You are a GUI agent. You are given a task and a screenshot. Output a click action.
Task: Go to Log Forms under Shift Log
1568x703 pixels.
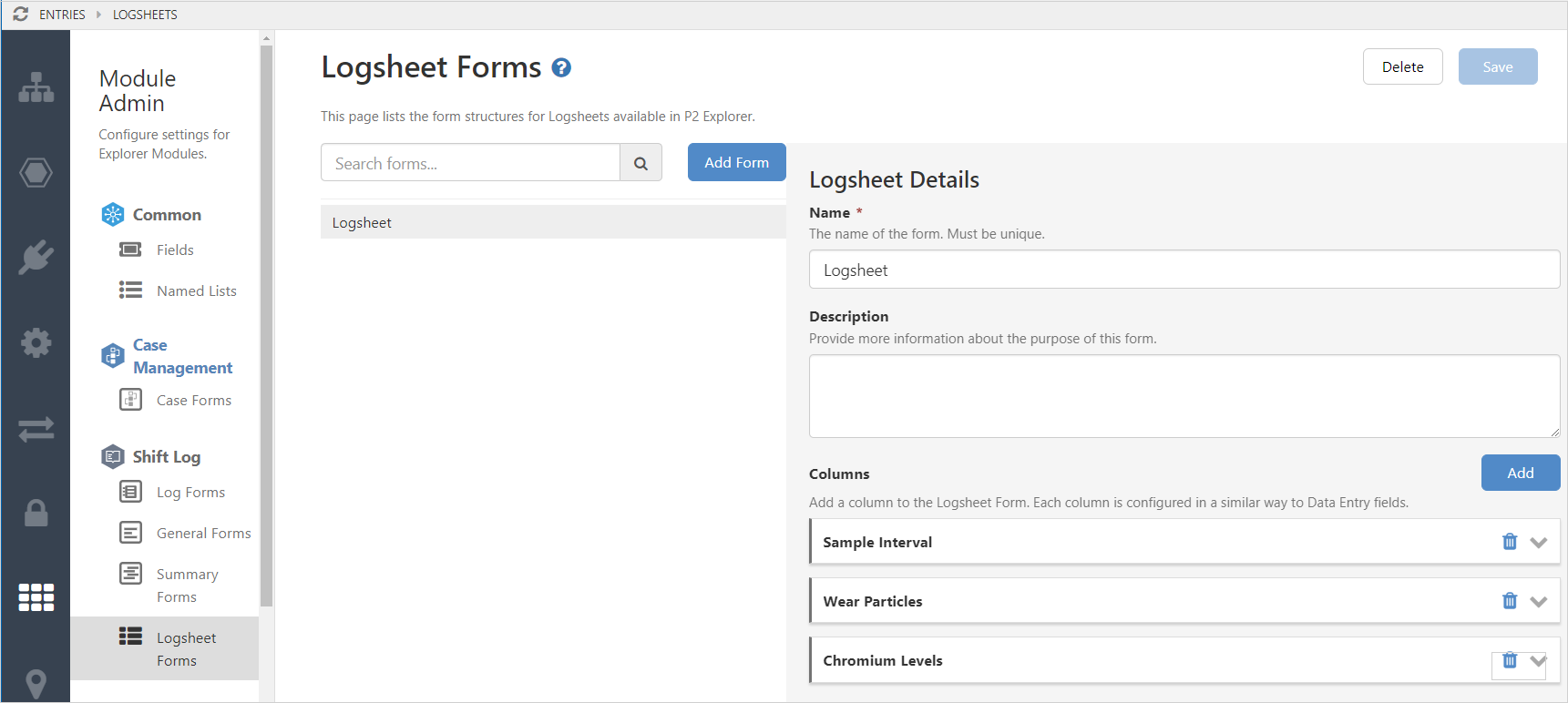[190, 493]
